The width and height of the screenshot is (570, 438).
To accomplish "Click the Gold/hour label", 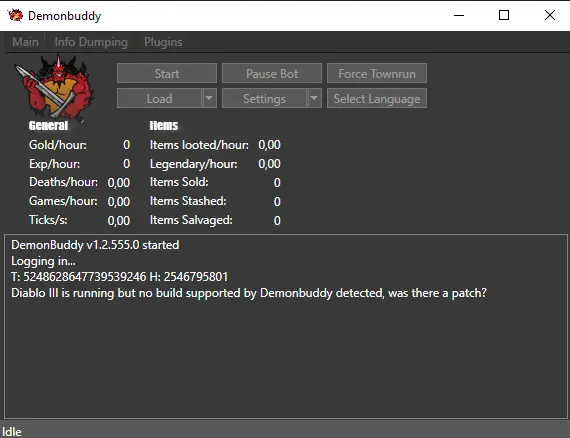I will (x=58, y=145).
